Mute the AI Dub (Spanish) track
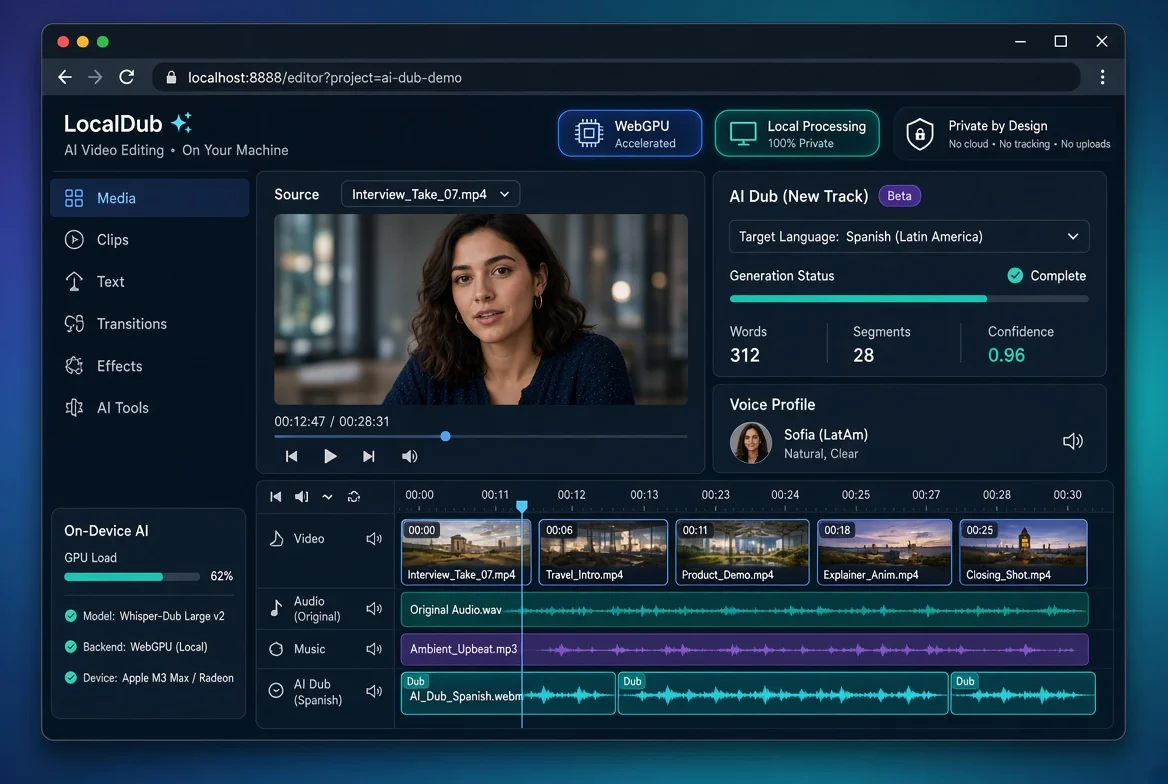The width and height of the screenshot is (1168, 784). coord(374,691)
